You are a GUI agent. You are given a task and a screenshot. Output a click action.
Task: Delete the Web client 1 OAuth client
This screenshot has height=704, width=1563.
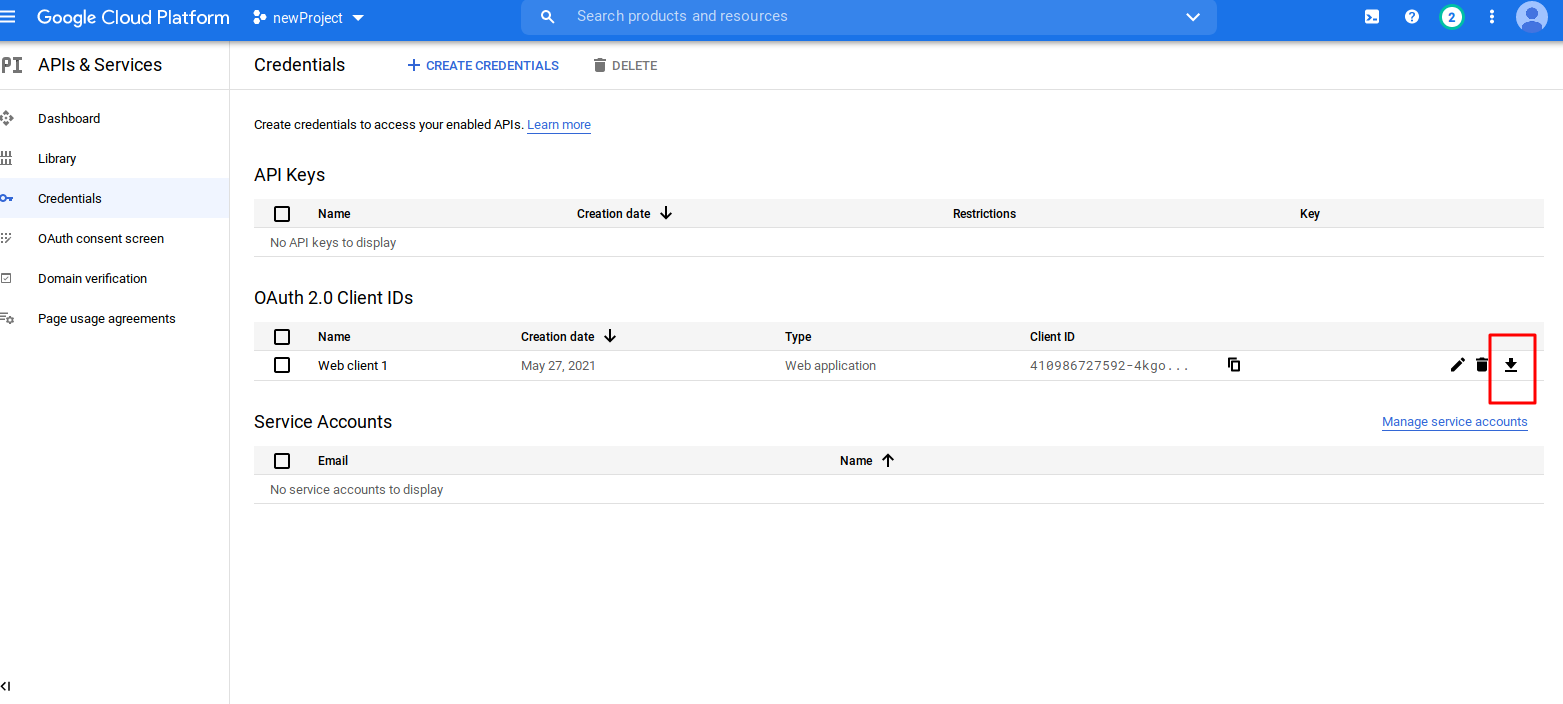click(x=1482, y=365)
